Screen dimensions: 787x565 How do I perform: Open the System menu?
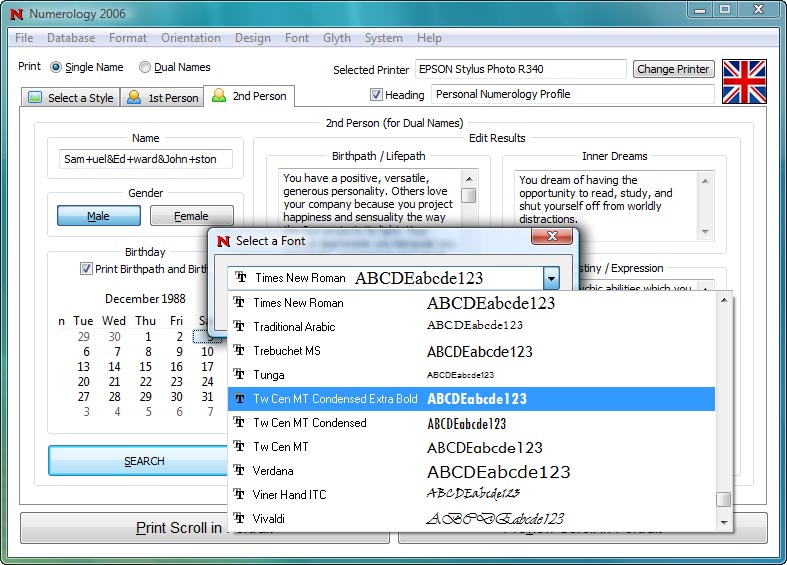pyautogui.click(x=383, y=38)
